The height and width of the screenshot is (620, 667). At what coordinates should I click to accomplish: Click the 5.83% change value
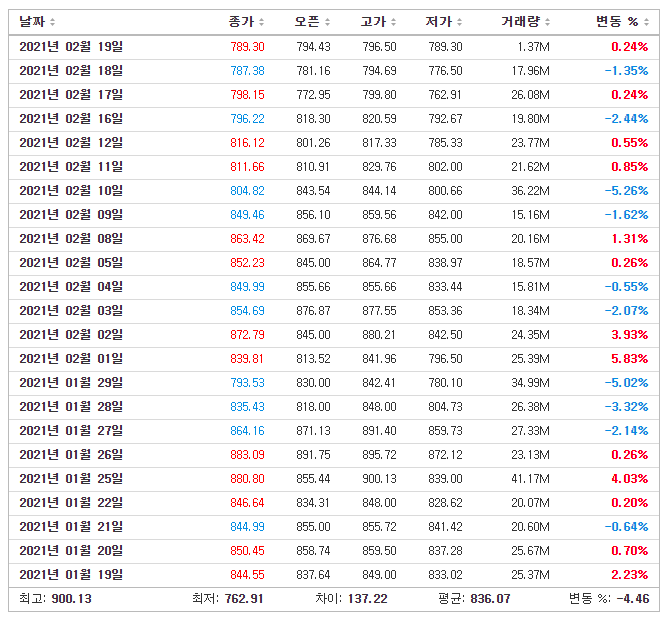630,359
